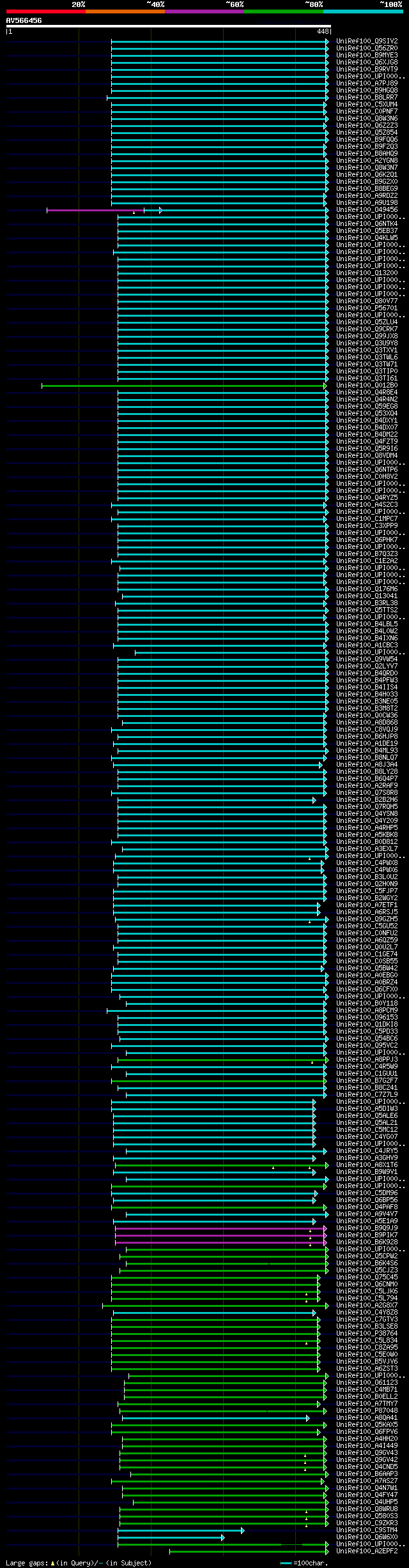Select label UniRef100_Q8WRU8

tap(367, 1509)
